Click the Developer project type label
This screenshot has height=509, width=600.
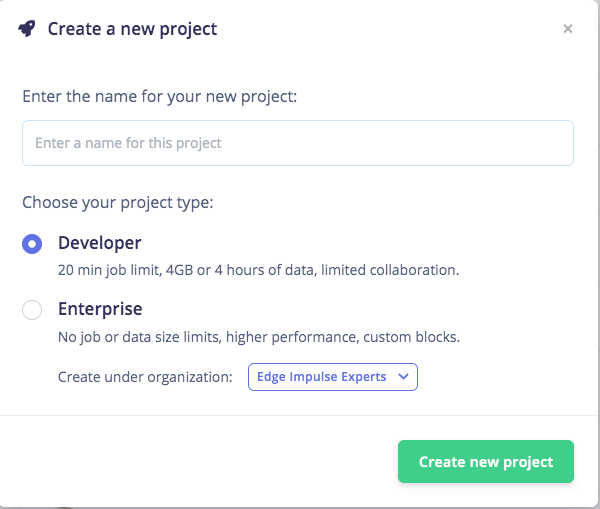[100, 243]
